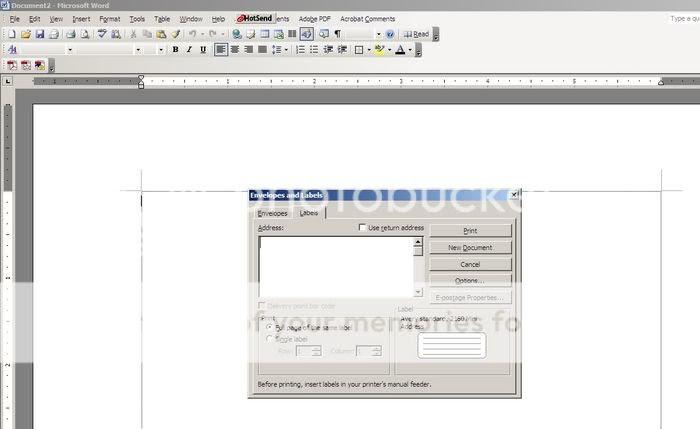Toggle Delivery point bar code checkbox
The width and height of the screenshot is (700, 429).
[262, 305]
